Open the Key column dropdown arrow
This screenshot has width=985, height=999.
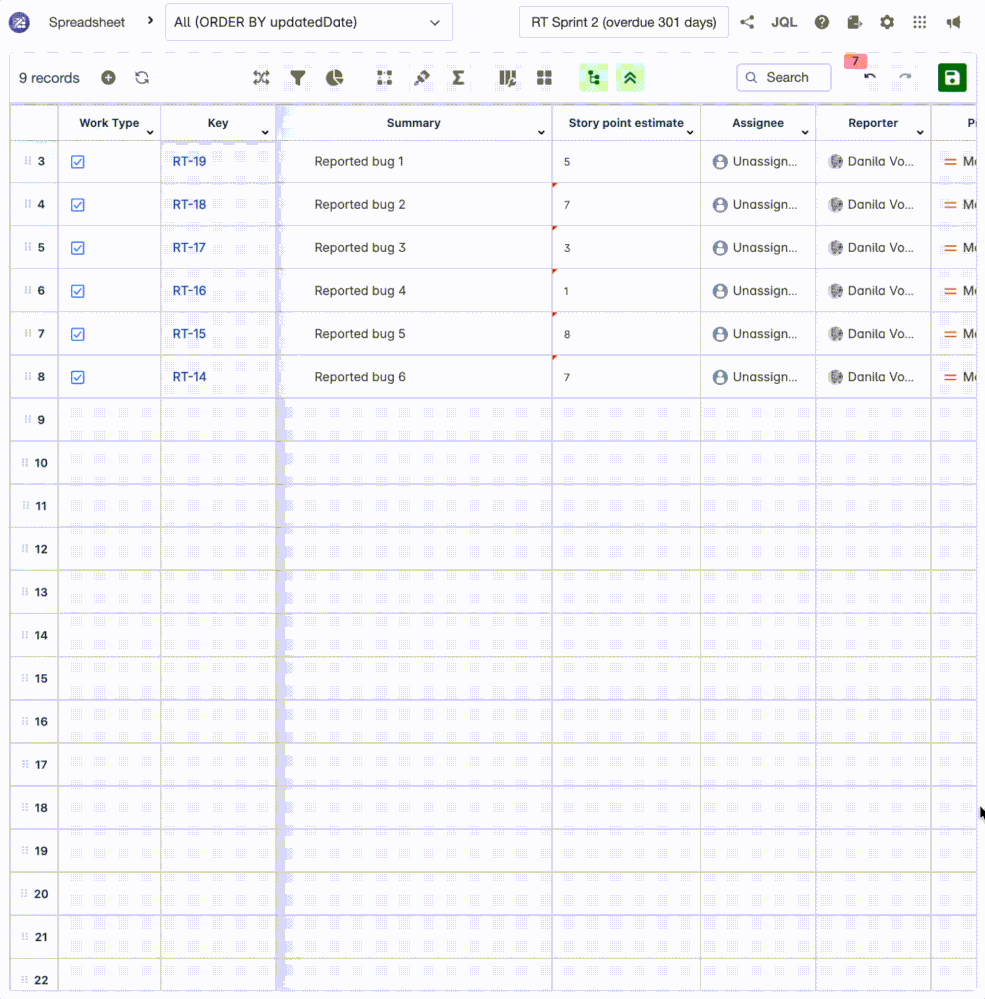[265, 132]
